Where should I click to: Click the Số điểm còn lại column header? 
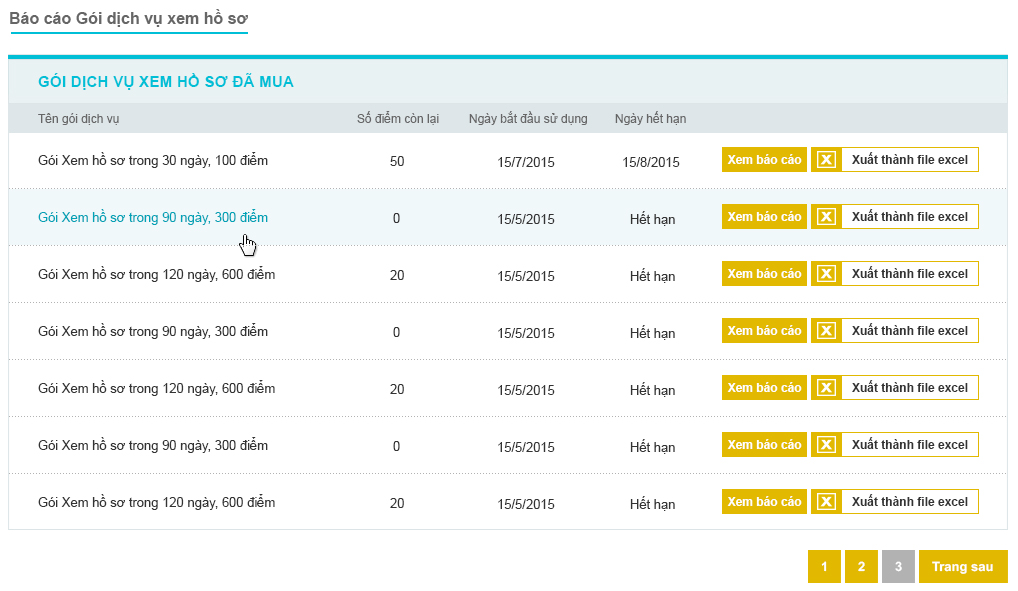click(x=398, y=119)
